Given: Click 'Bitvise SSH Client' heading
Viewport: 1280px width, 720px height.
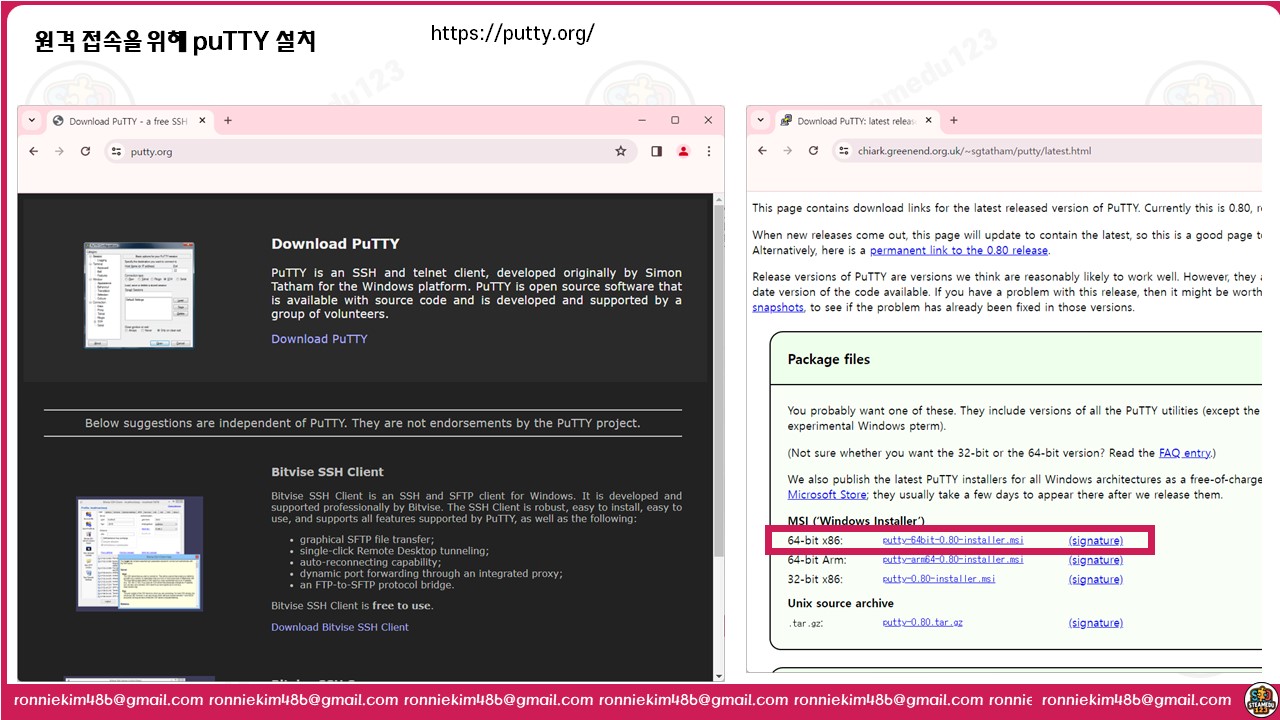Looking at the screenshot, I should tap(327, 472).
